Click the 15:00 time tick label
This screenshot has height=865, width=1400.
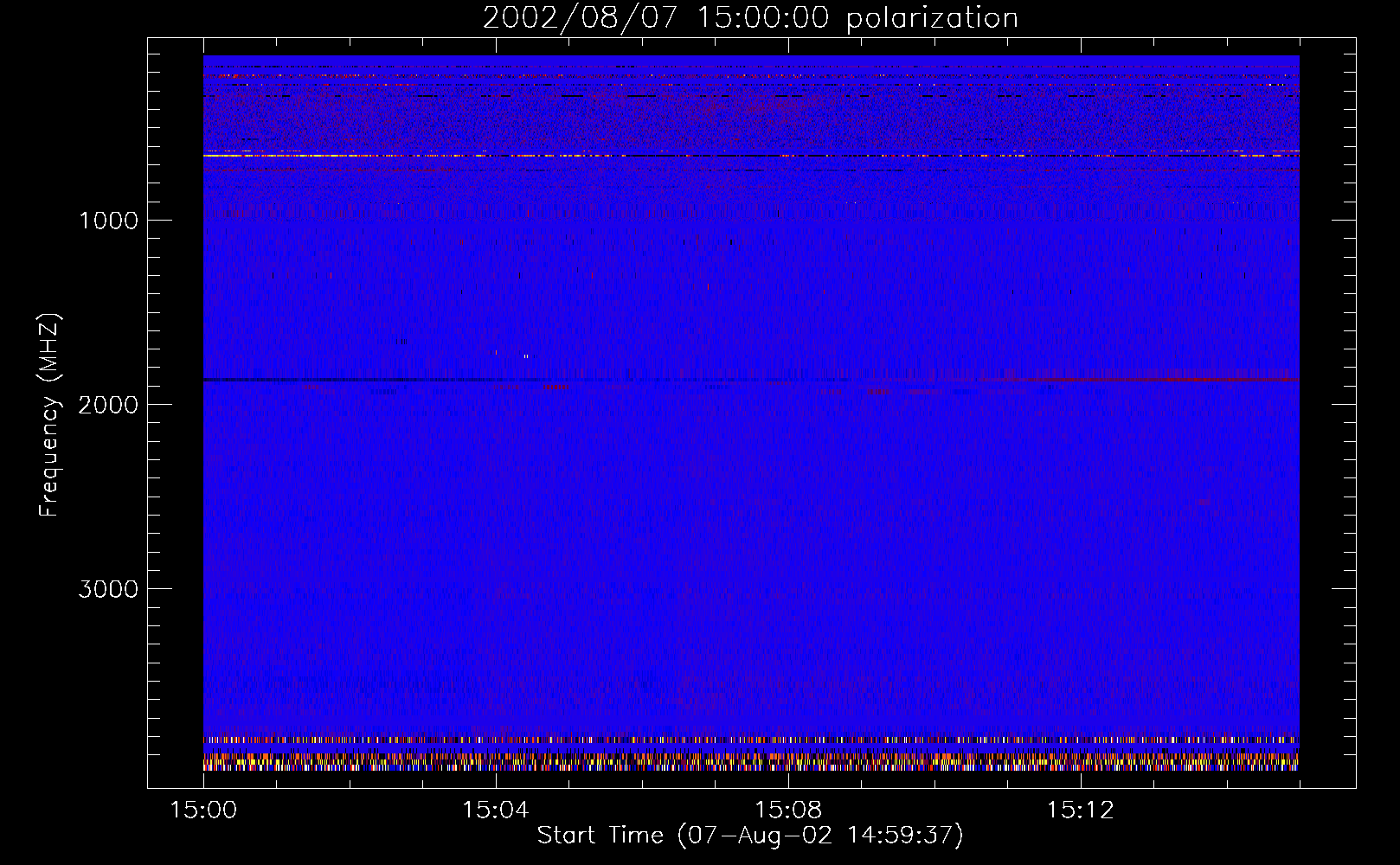203,811
